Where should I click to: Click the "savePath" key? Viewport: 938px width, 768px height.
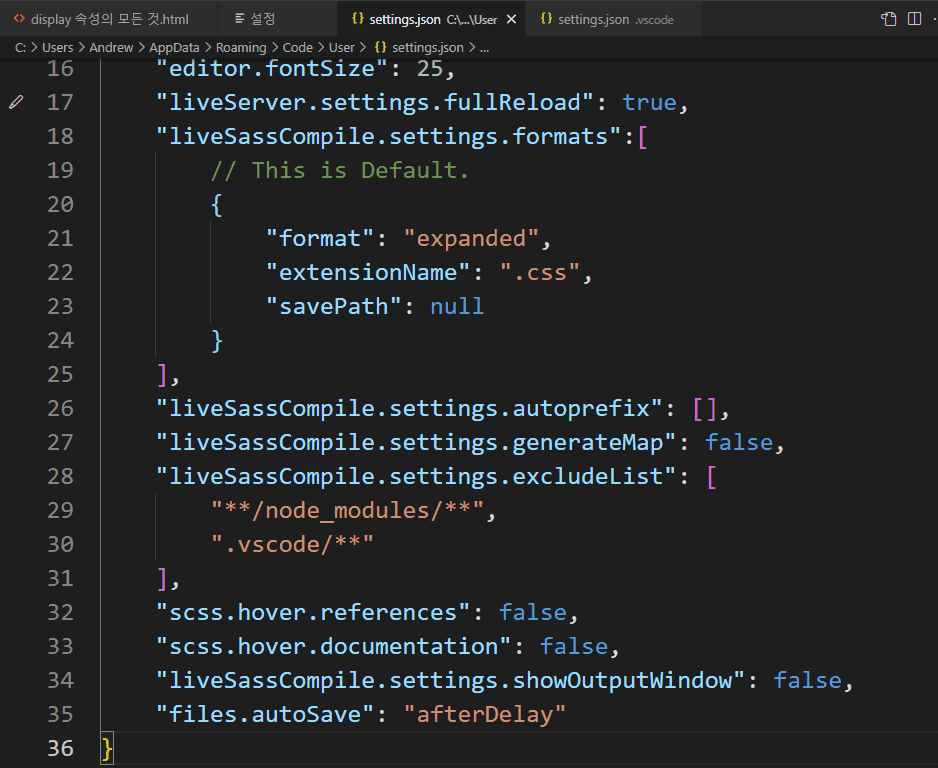(x=333, y=307)
